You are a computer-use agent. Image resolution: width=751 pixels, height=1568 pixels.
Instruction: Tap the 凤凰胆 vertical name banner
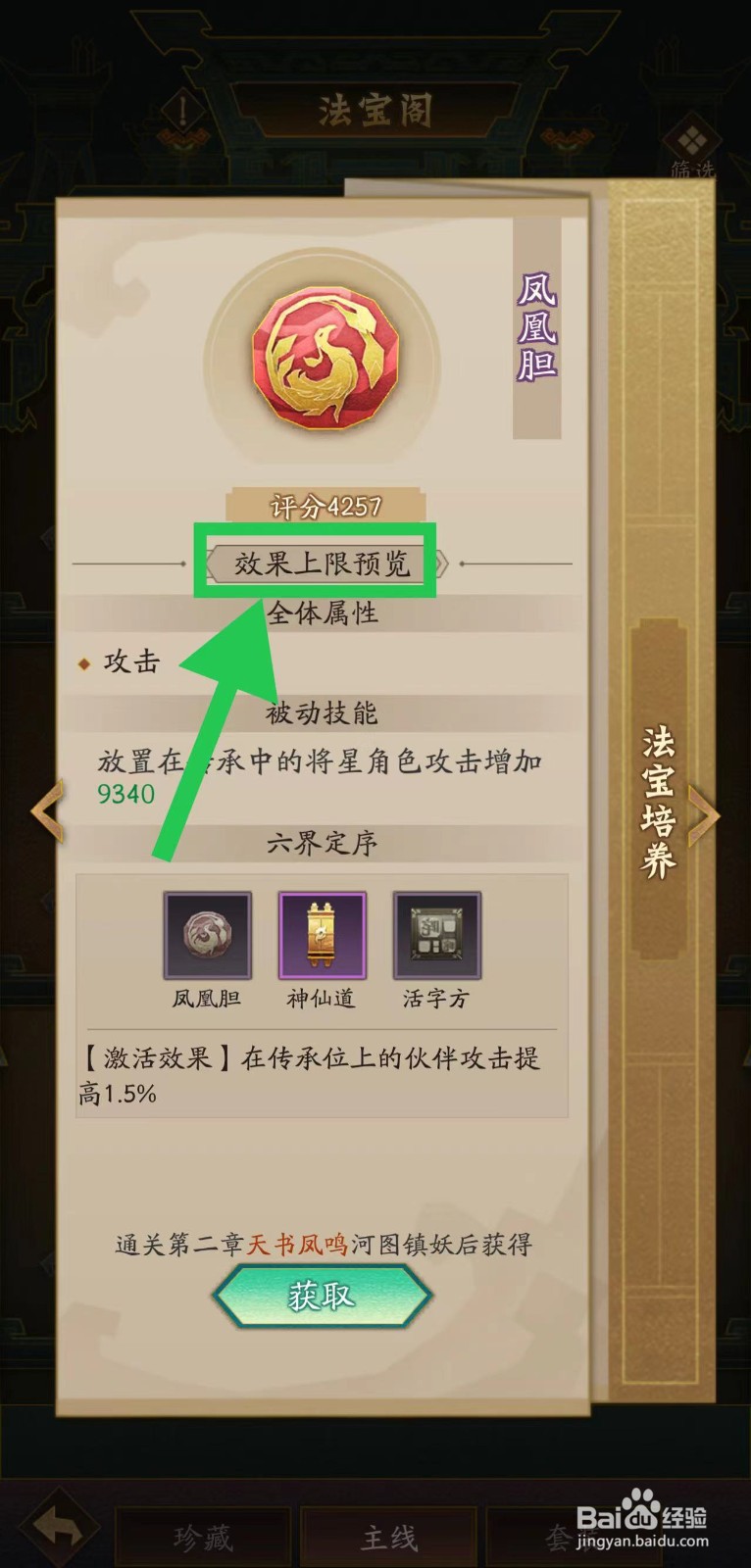537,326
